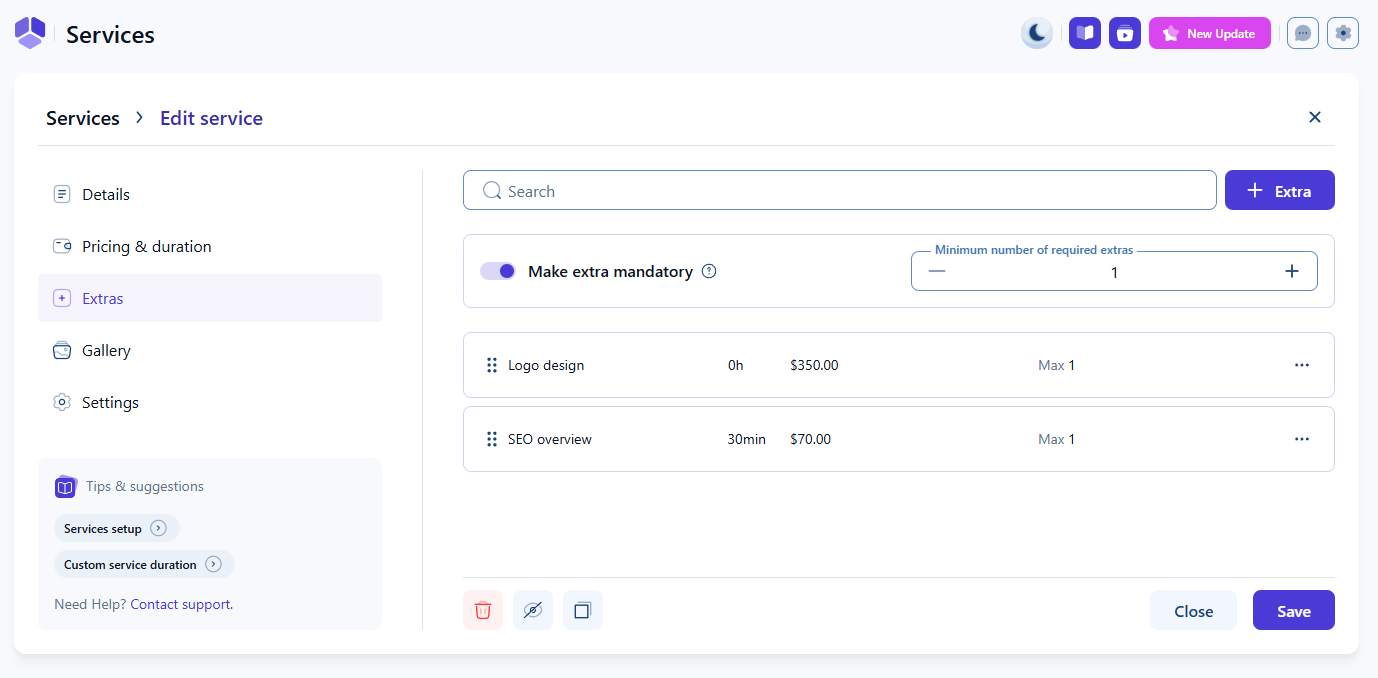
Task: Click into the extras Search field
Action: pyautogui.click(x=840, y=191)
